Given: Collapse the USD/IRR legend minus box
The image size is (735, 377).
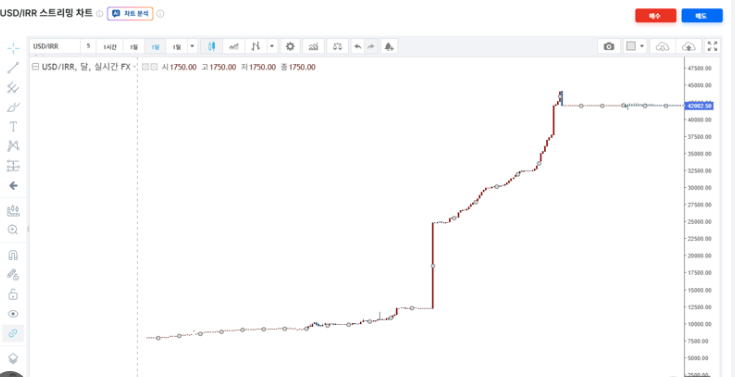Looking at the screenshot, I should [35, 67].
